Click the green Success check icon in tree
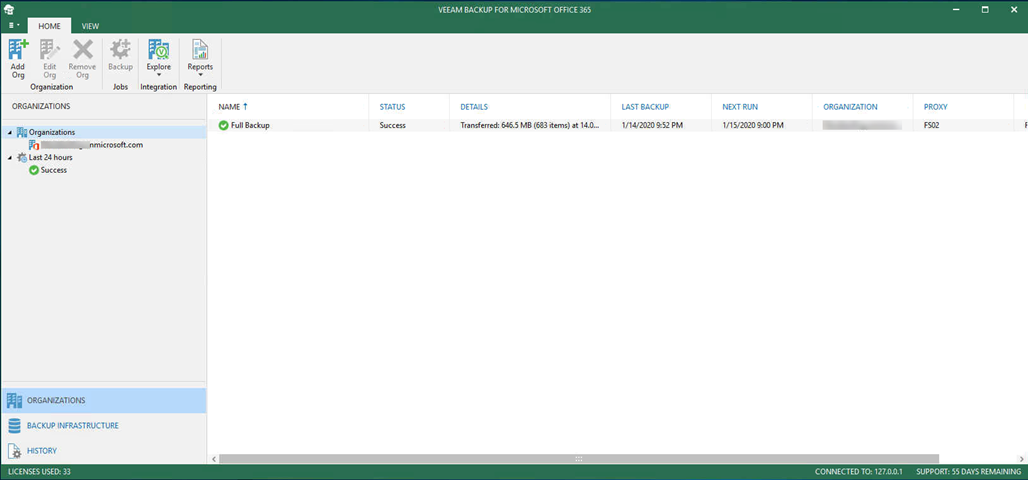 click(x=33, y=170)
